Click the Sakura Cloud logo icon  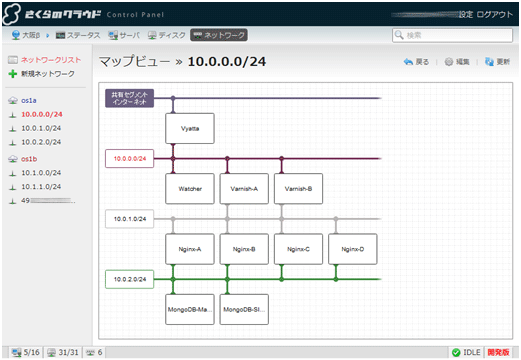point(12,14)
